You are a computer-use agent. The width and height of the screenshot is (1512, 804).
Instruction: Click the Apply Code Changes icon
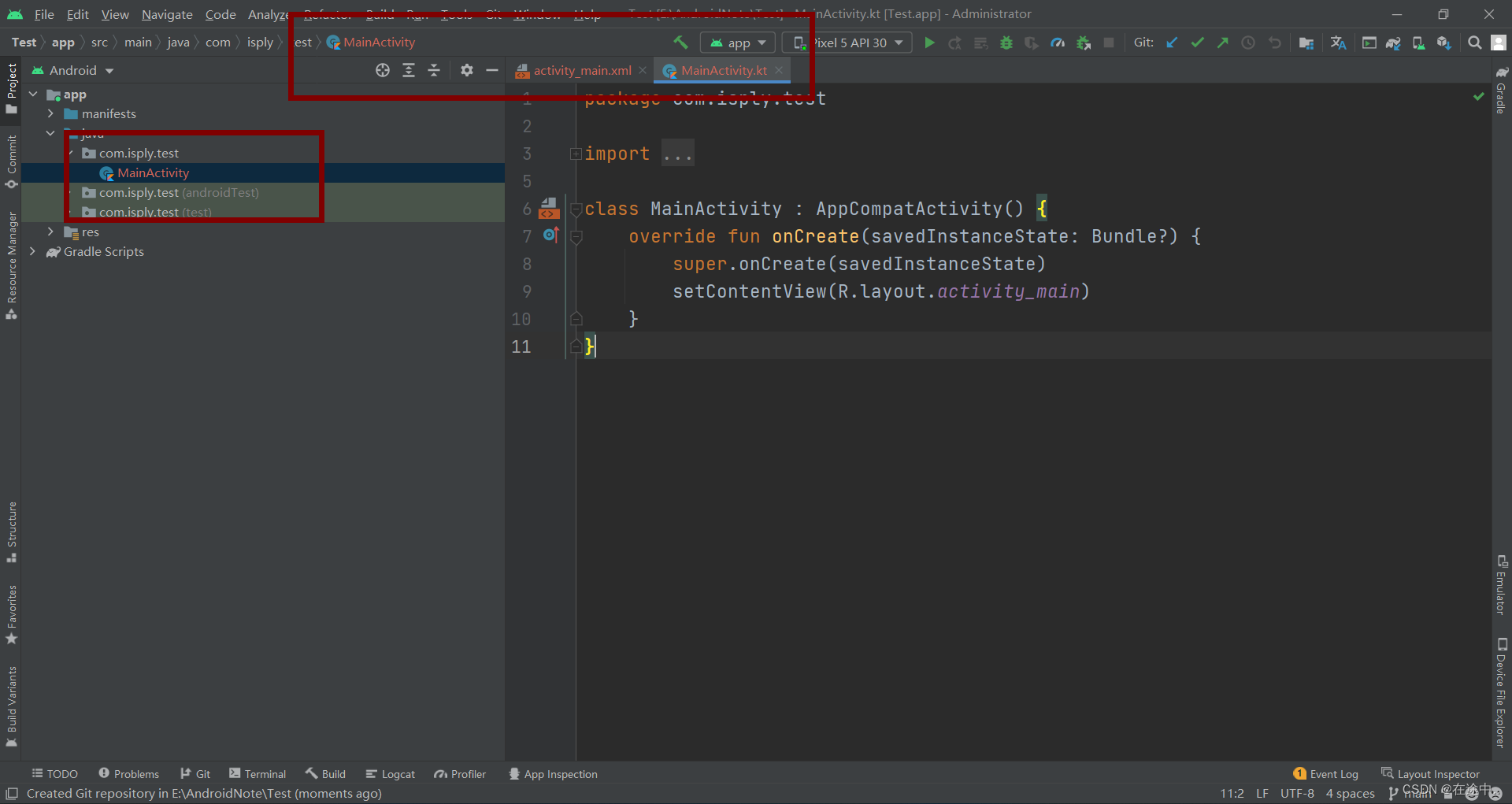980,43
